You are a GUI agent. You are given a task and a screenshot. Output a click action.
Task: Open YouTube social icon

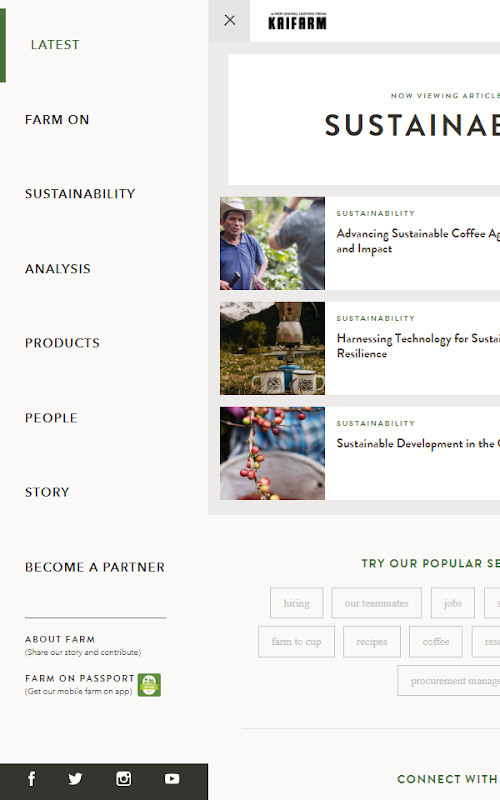click(x=172, y=779)
